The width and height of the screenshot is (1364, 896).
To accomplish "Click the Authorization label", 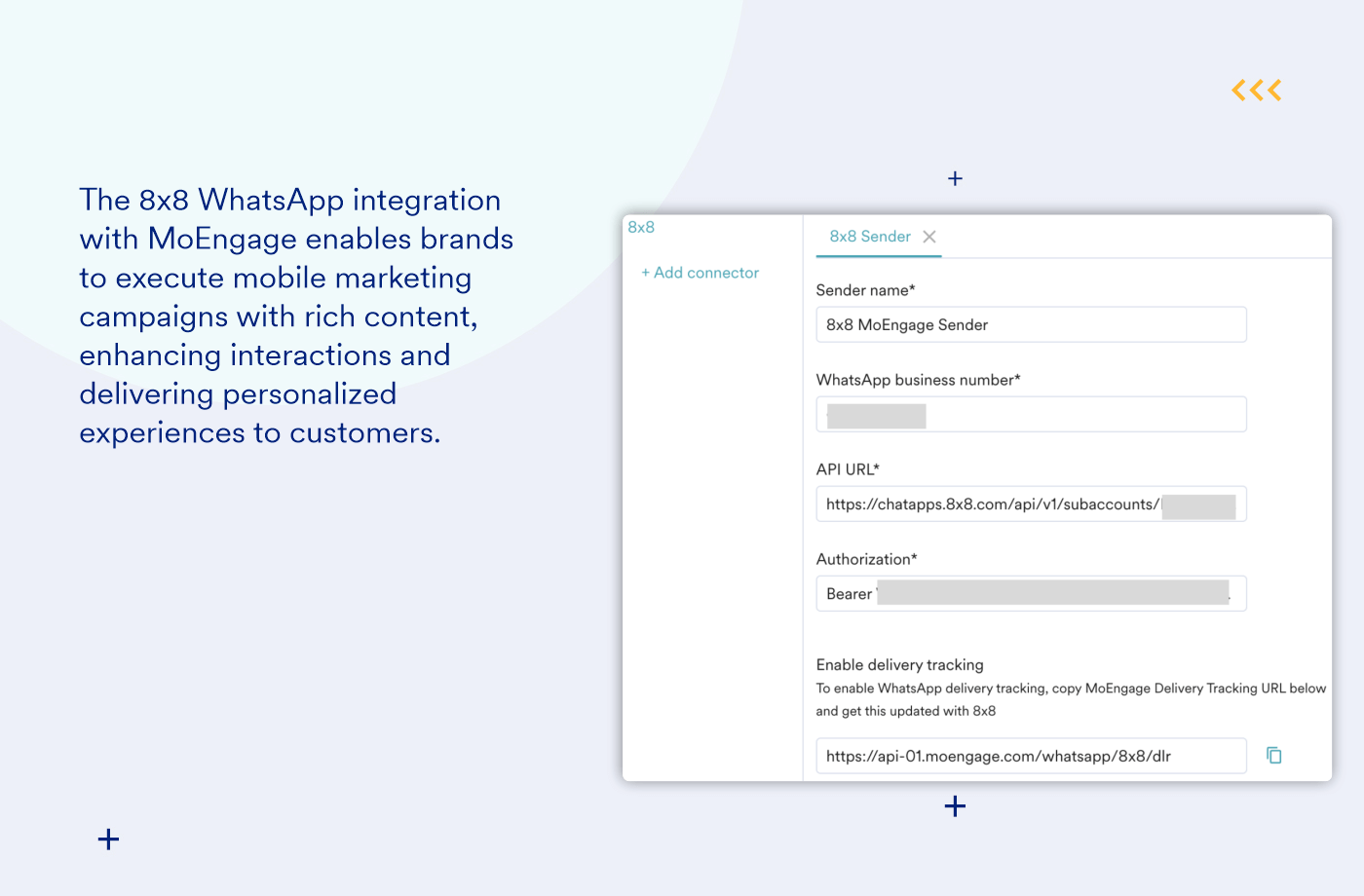I will tap(866, 559).
